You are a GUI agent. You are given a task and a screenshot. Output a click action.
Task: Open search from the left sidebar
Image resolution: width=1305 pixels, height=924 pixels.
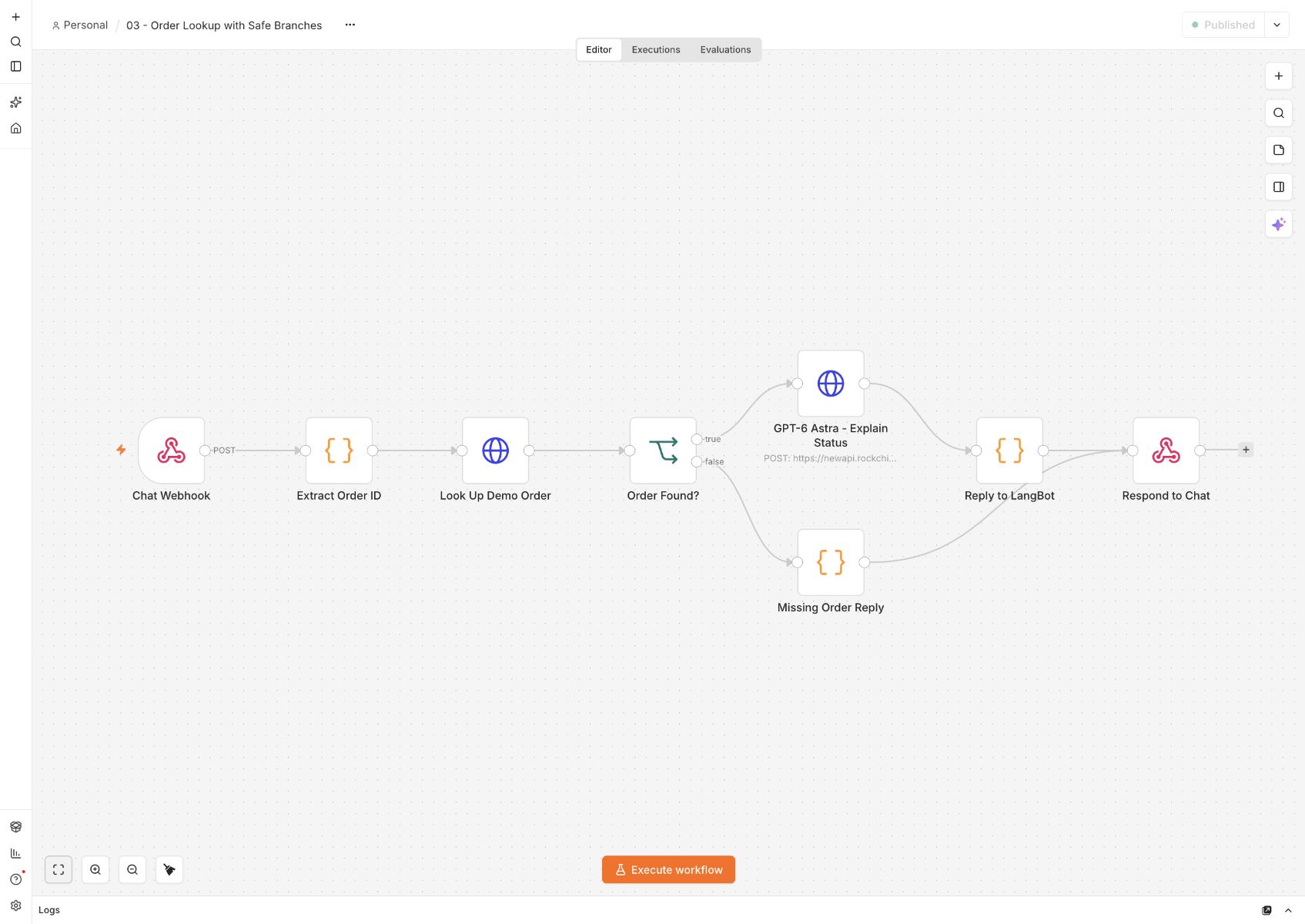[15, 42]
